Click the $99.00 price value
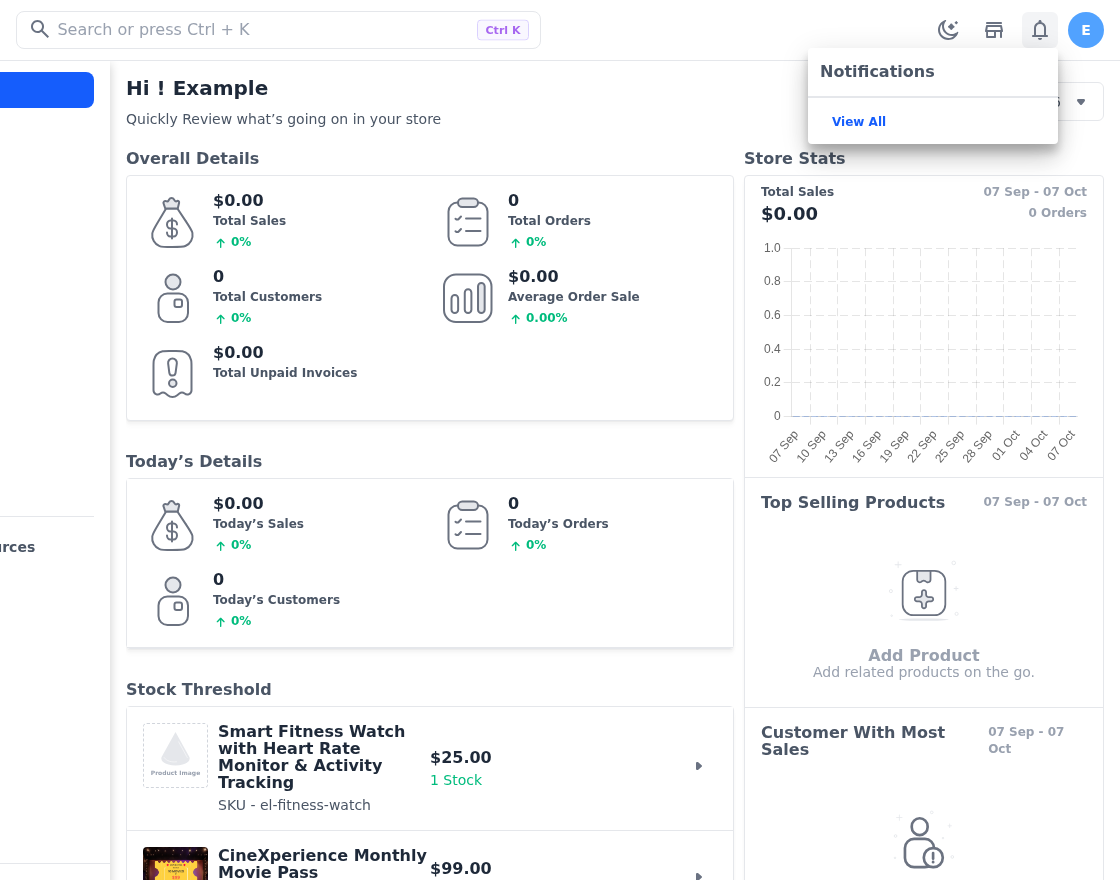The height and width of the screenshot is (880, 1120). point(461,869)
